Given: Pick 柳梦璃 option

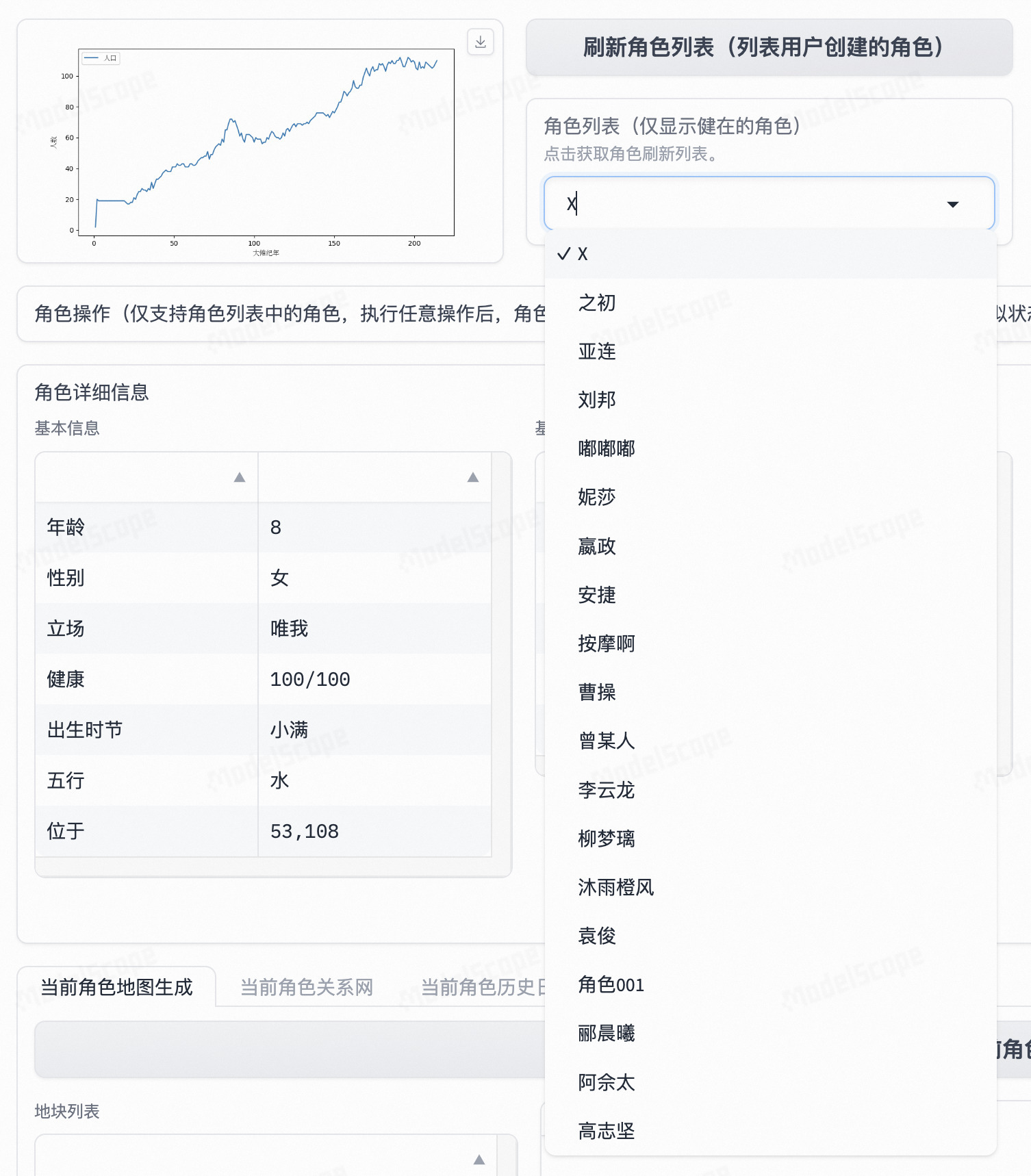Looking at the screenshot, I should tap(771, 839).
